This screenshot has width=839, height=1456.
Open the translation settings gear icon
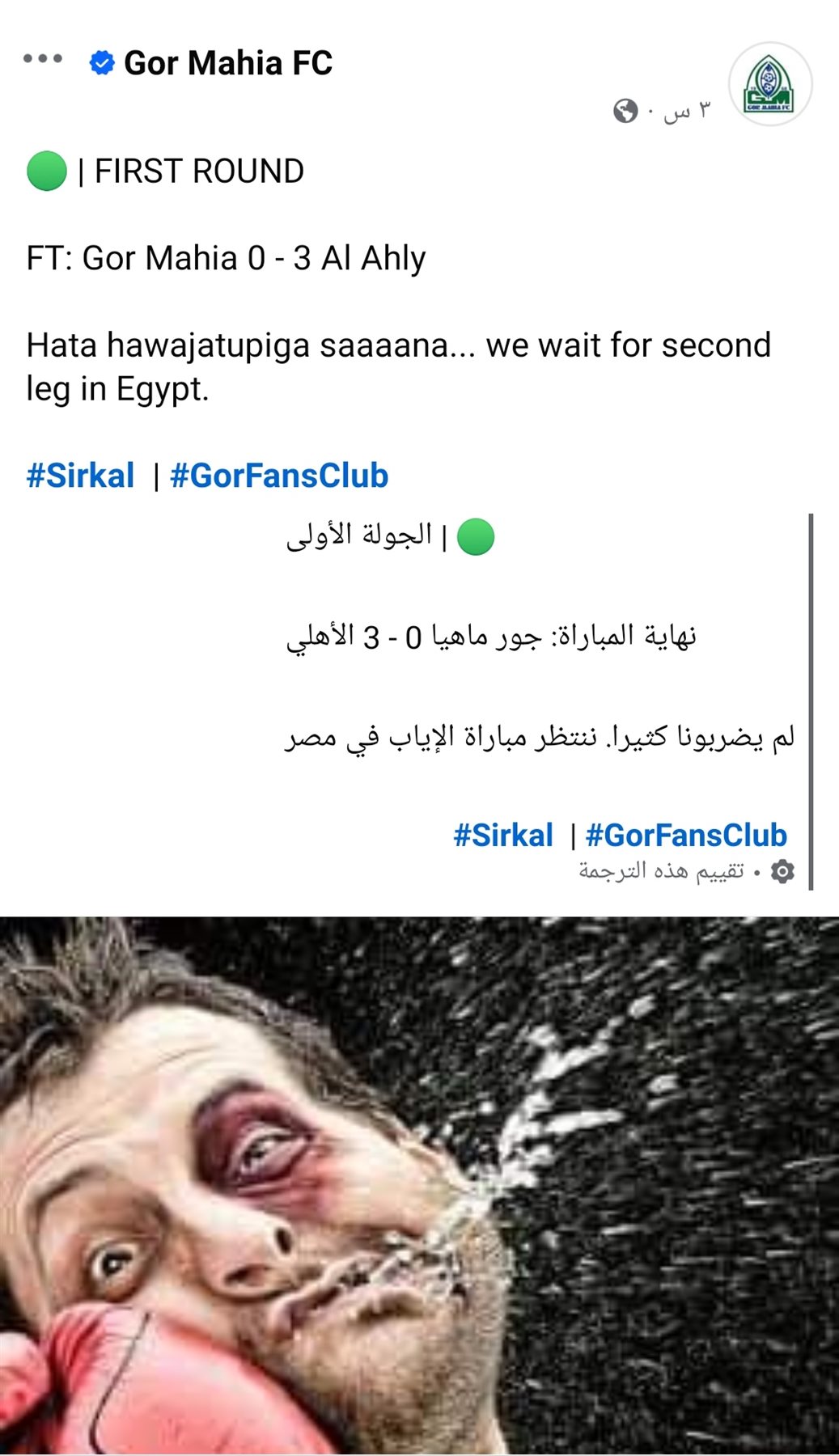click(782, 871)
